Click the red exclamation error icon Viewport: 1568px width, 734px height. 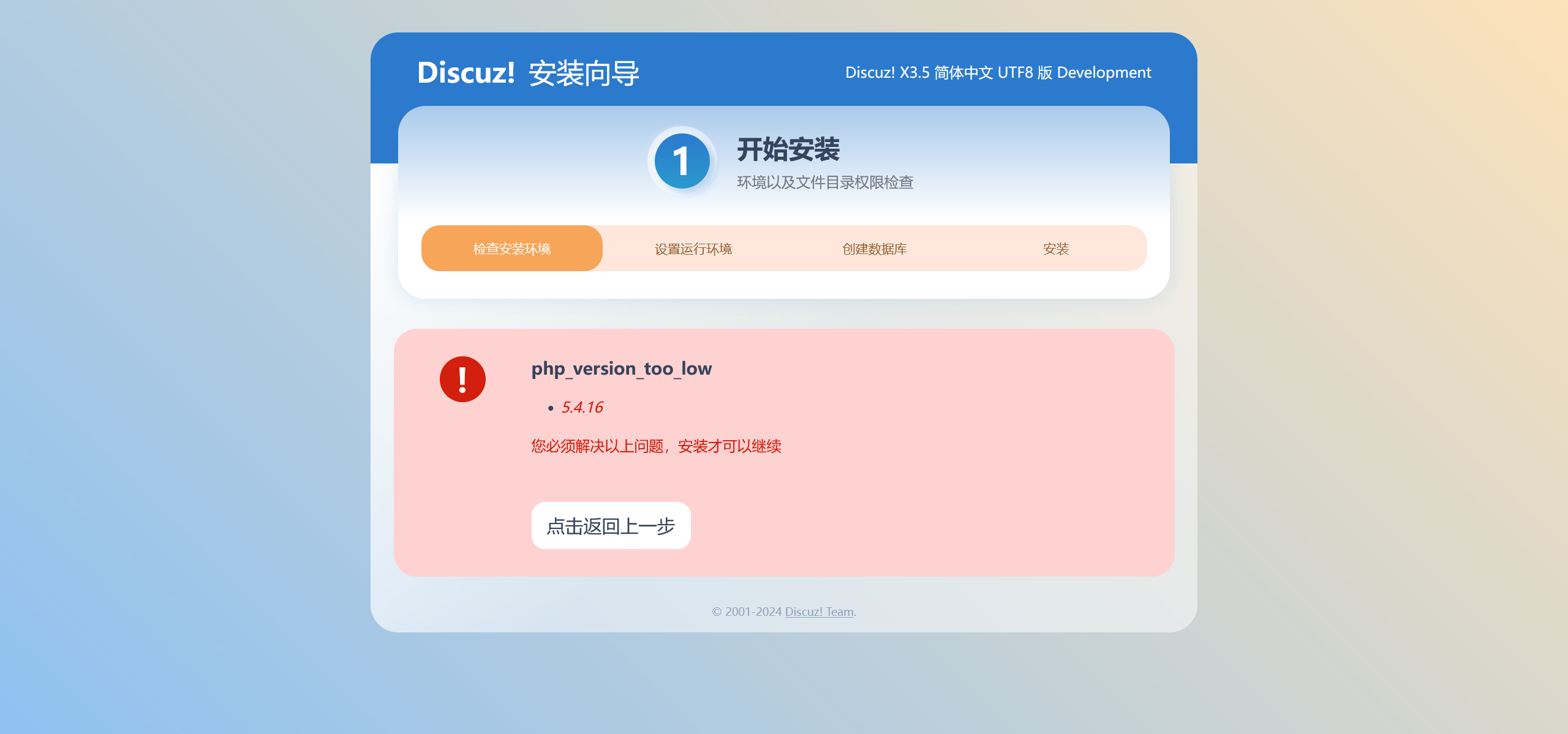[x=462, y=380]
